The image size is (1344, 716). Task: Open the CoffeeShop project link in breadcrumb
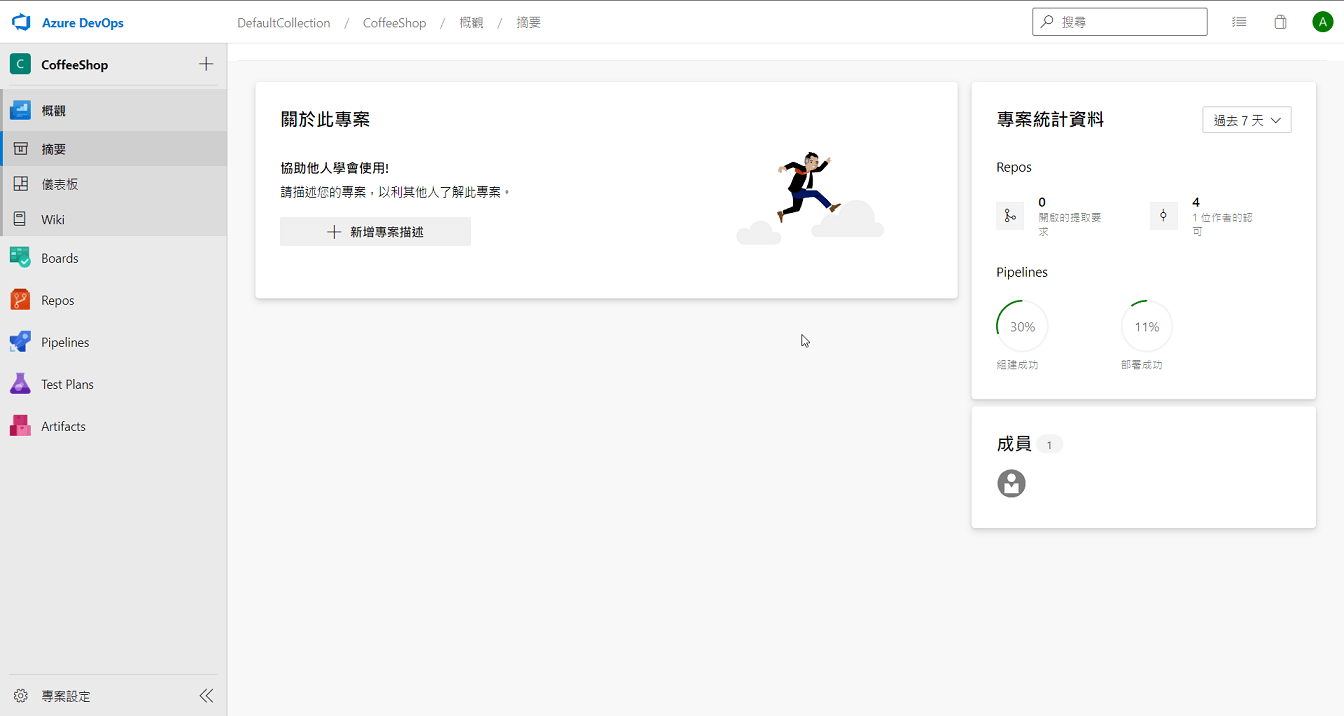click(394, 21)
